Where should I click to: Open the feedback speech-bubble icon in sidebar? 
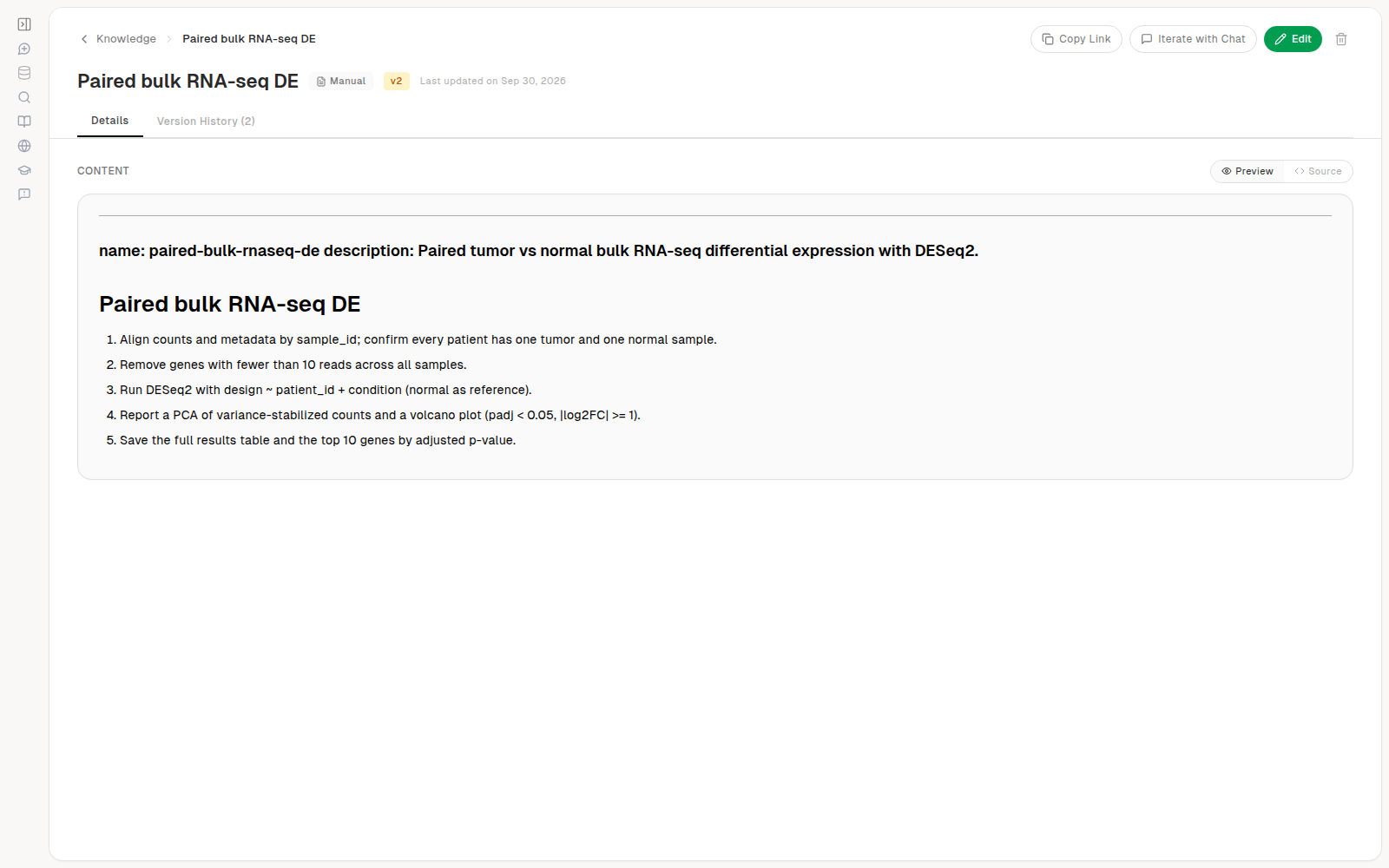tap(24, 194)
